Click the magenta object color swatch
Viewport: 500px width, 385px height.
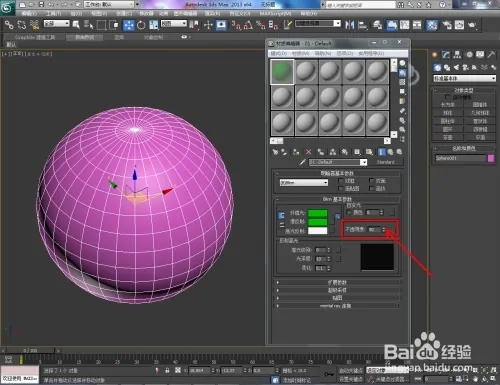click(x=491, y=158)
